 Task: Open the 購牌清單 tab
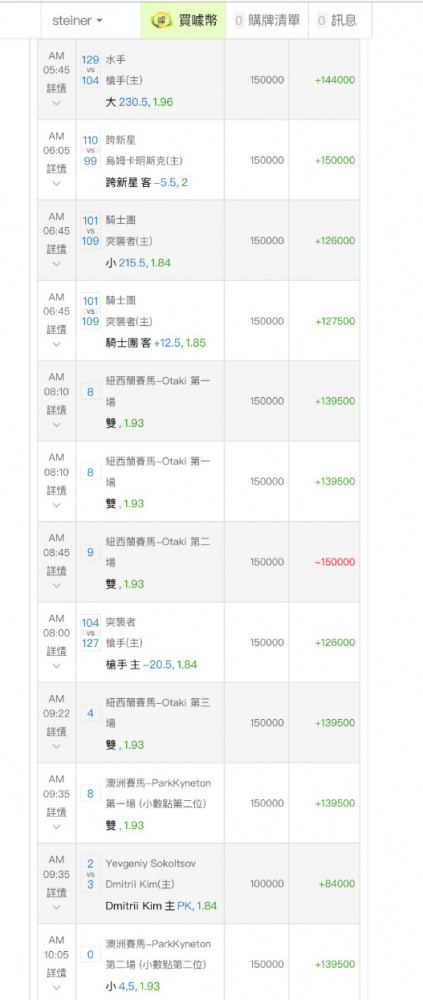[267, 20]
